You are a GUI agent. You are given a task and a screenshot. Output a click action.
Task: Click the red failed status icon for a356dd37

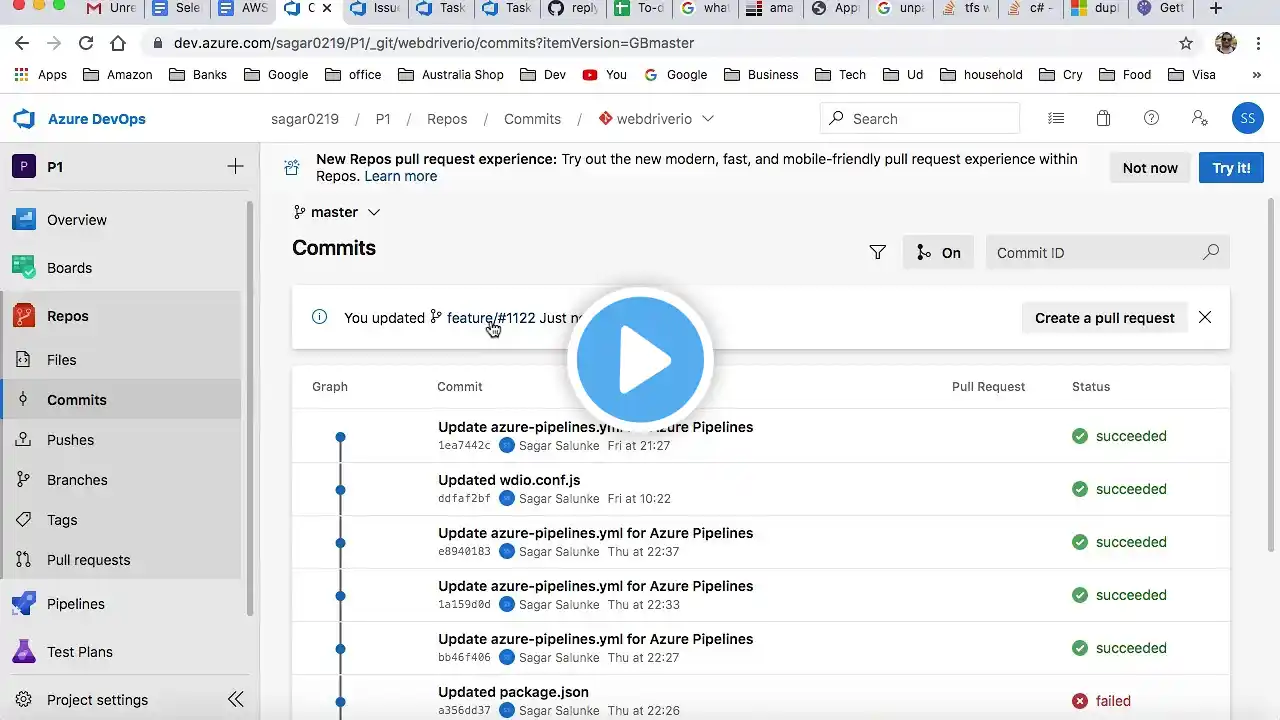coord(1080,701)
